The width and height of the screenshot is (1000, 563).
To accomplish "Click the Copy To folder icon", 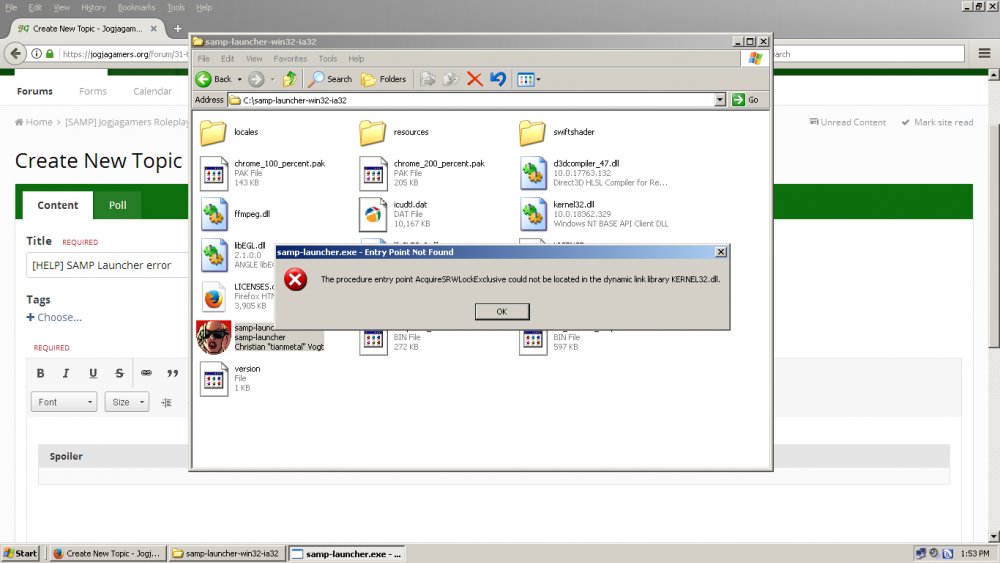I will 451,79.
